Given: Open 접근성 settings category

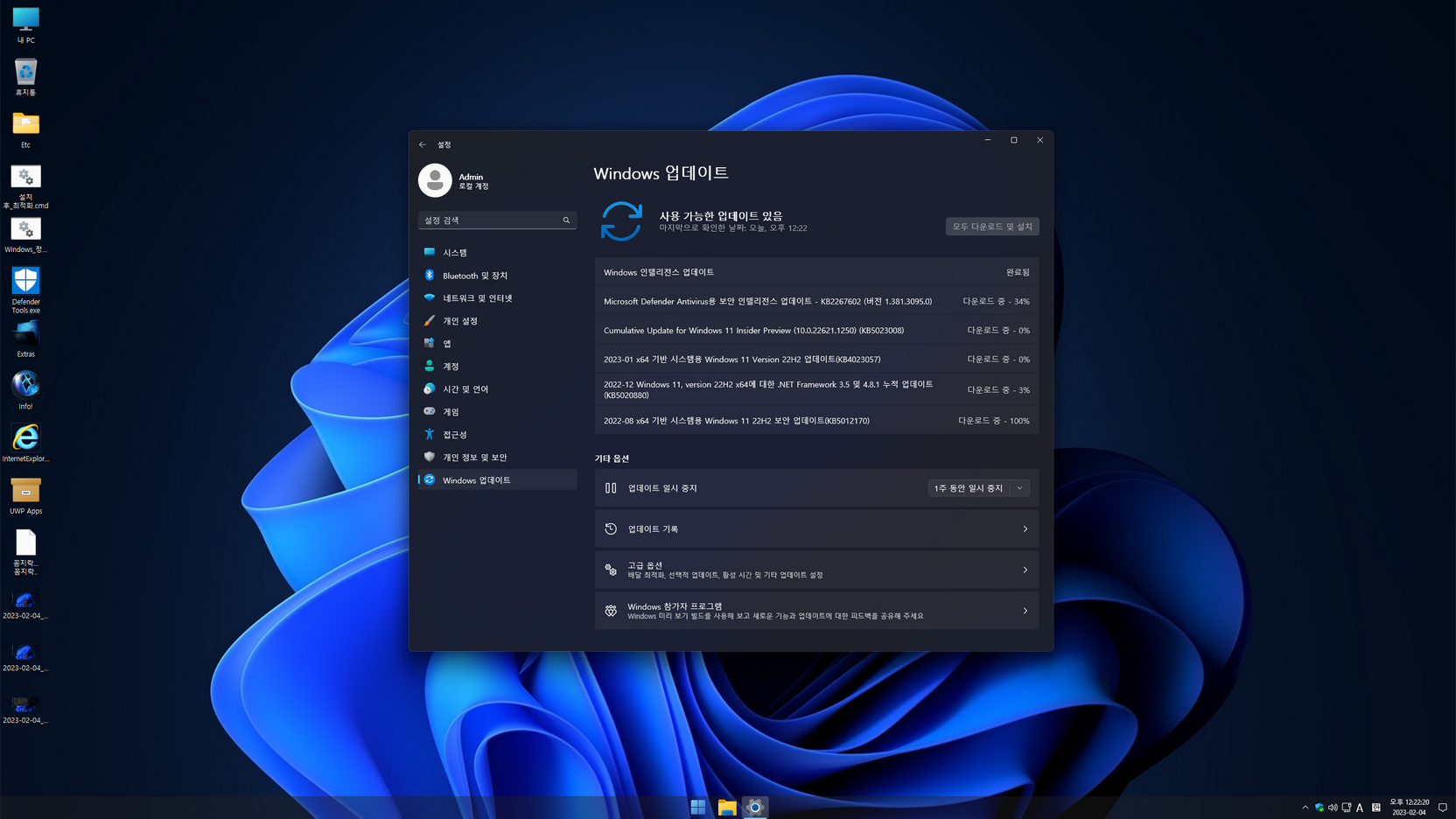Looking at the screenshot, I should click(x=497, y=435).
